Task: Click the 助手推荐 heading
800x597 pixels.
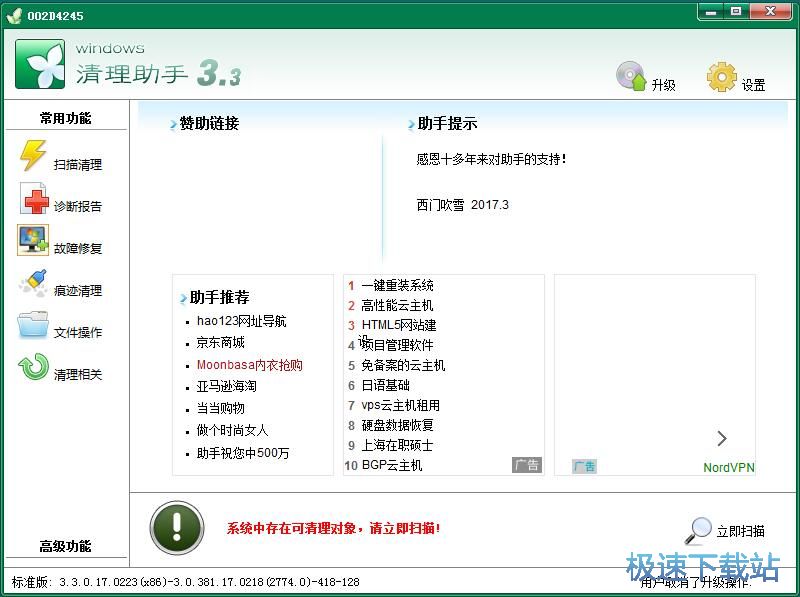Action: 219,297
